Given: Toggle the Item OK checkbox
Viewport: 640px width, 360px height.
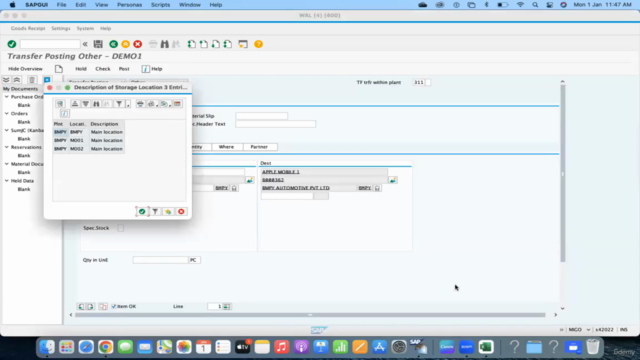Looking at the screenshot, I should click(114, 306).
